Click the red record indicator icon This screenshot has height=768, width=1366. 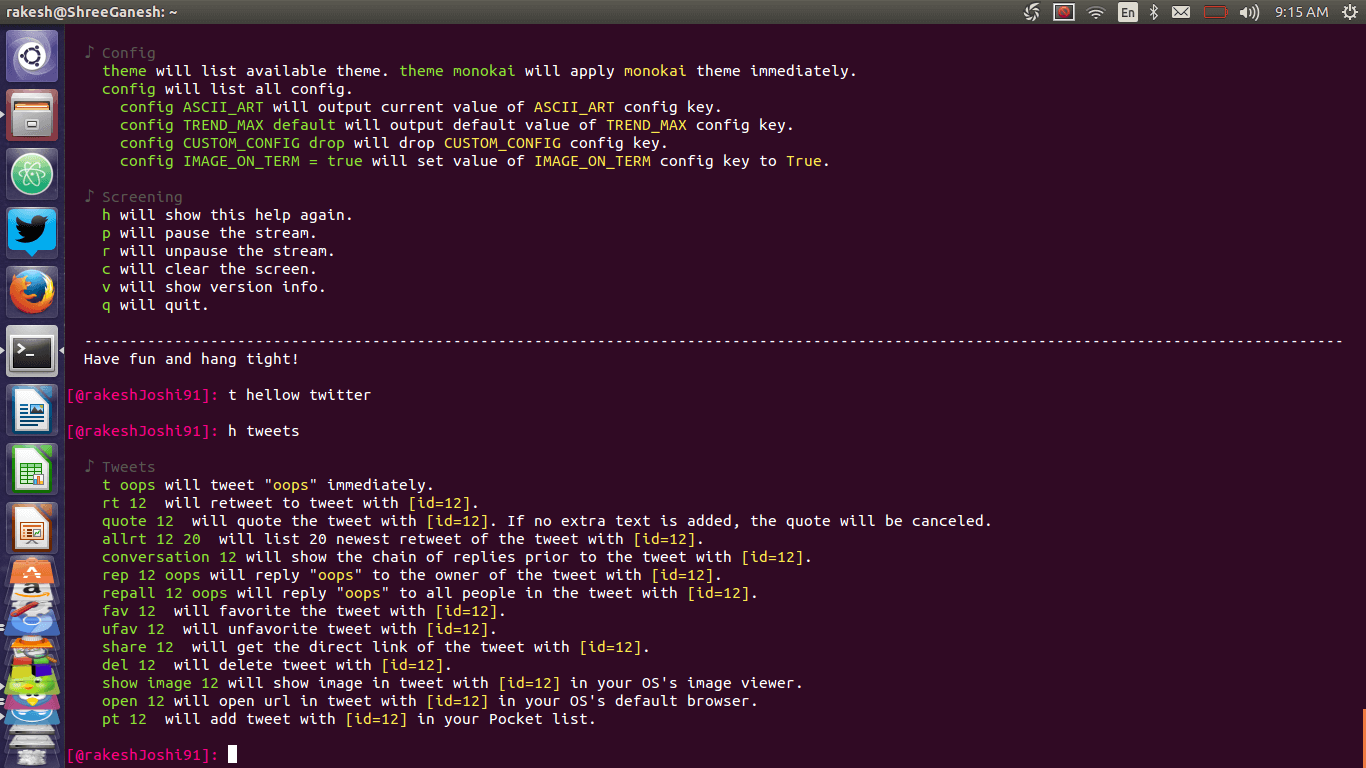click(x=1064, y=12)
